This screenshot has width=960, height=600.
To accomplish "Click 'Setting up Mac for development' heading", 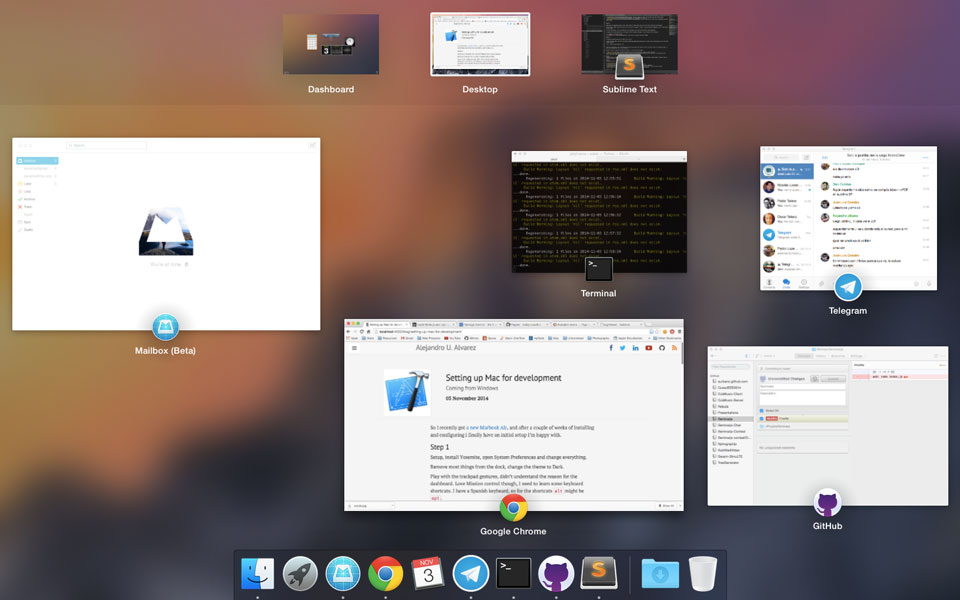I will click(x=503, y=378).
